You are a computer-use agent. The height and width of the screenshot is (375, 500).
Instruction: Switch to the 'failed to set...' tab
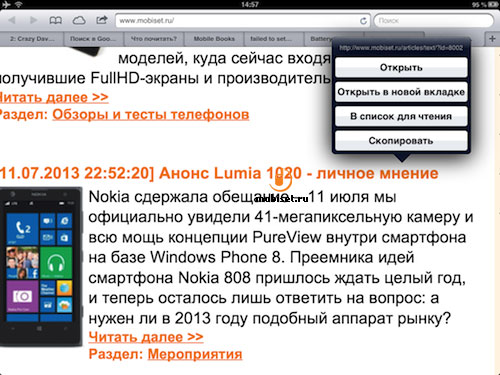(x=274, y=39)
